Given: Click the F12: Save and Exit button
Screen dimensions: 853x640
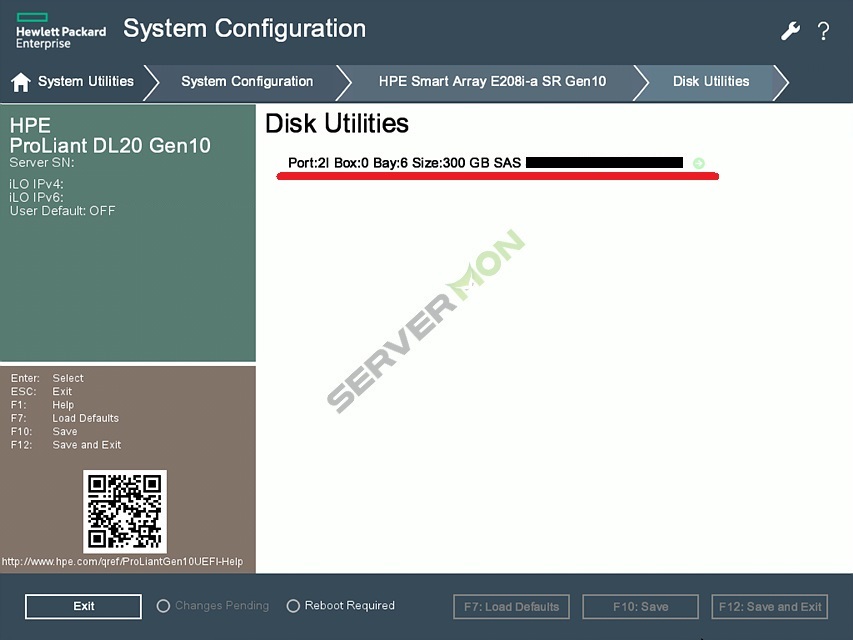Looking at the screenshot, I should [x=770, y=607].
